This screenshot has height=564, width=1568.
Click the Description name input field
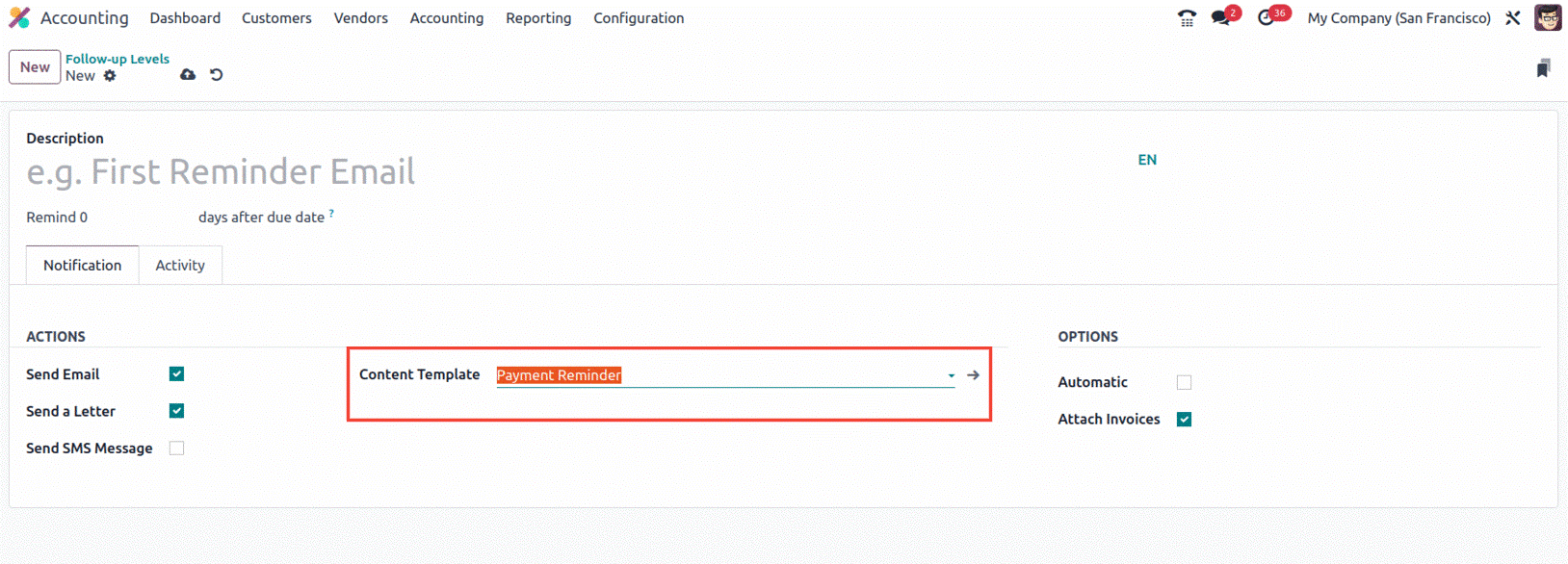point(577,172)
